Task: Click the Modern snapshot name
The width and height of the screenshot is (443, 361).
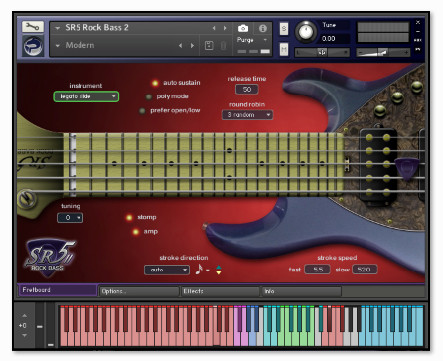Action: (80, 45)
